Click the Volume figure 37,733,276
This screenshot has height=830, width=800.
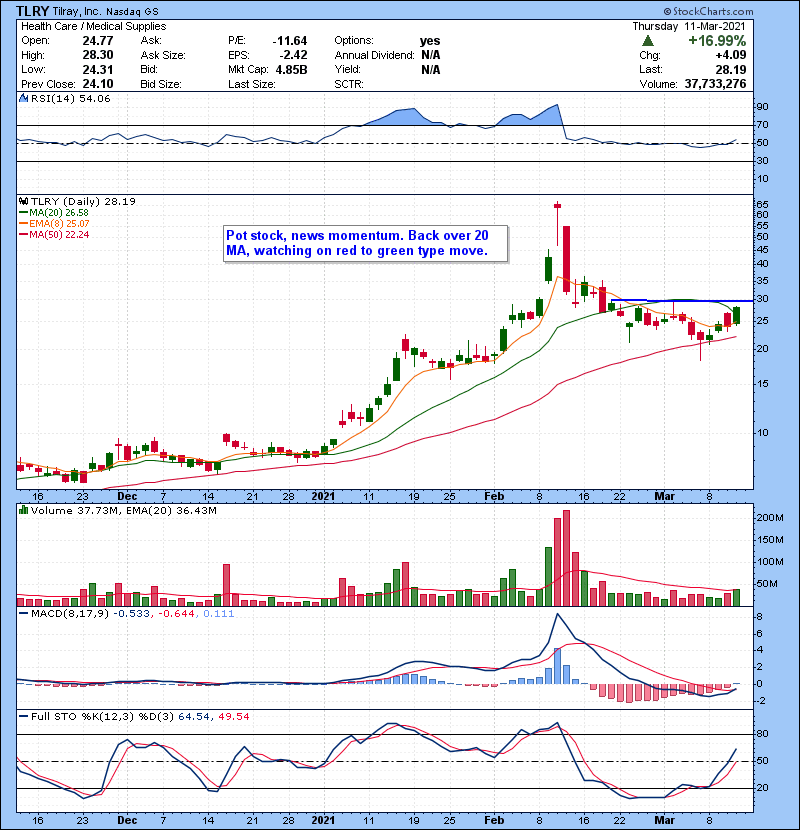tap(715, 84)
